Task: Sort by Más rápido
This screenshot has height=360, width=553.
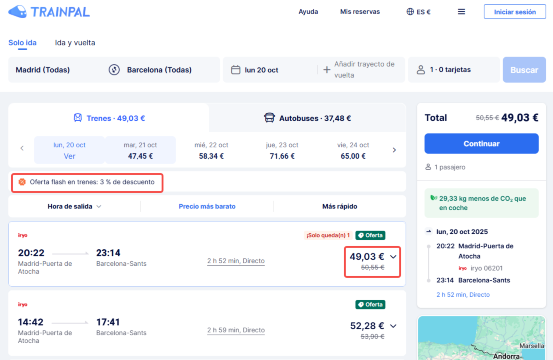Action: click(x=340, y=206)
